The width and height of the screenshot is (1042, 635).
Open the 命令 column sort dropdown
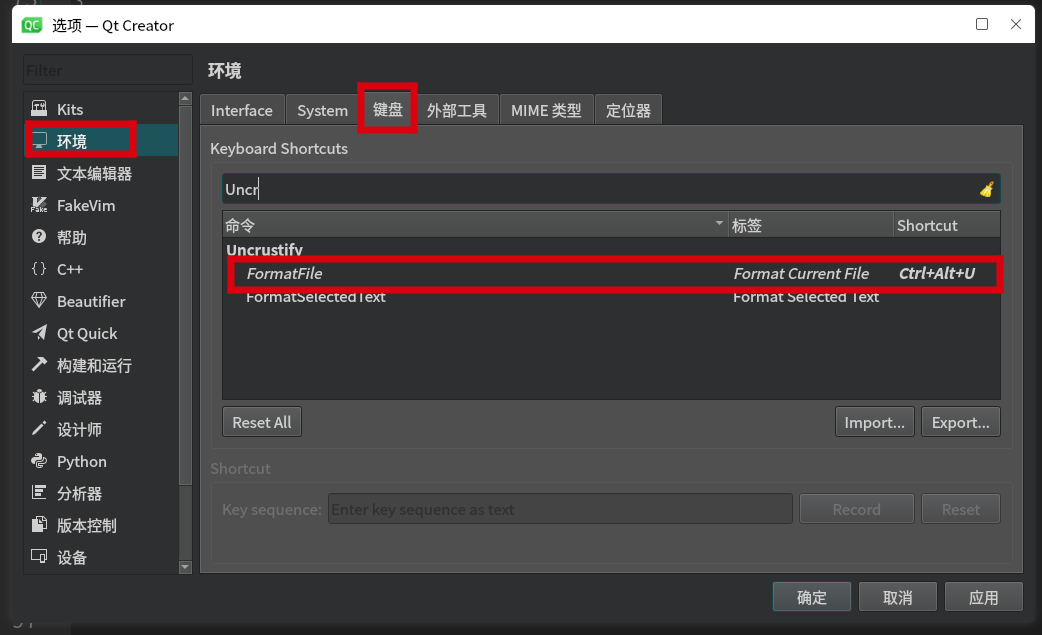coord(717,224)
